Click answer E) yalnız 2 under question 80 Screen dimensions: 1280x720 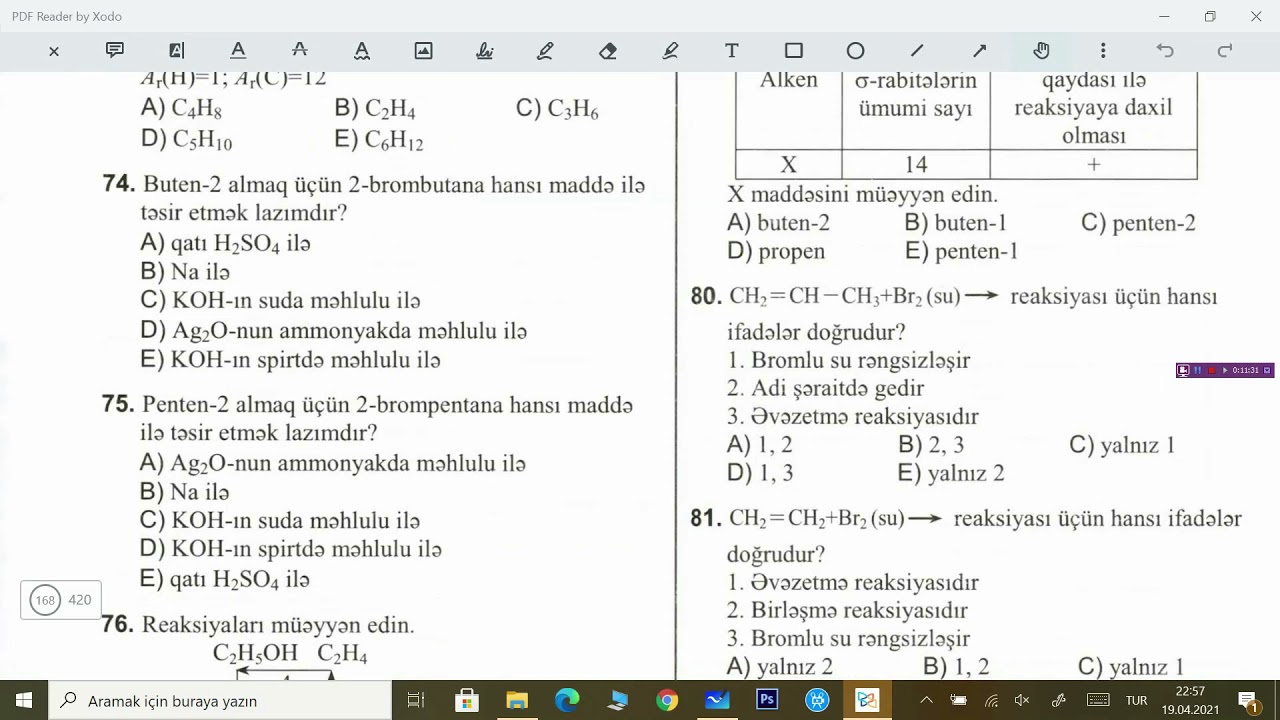[951, 473]
